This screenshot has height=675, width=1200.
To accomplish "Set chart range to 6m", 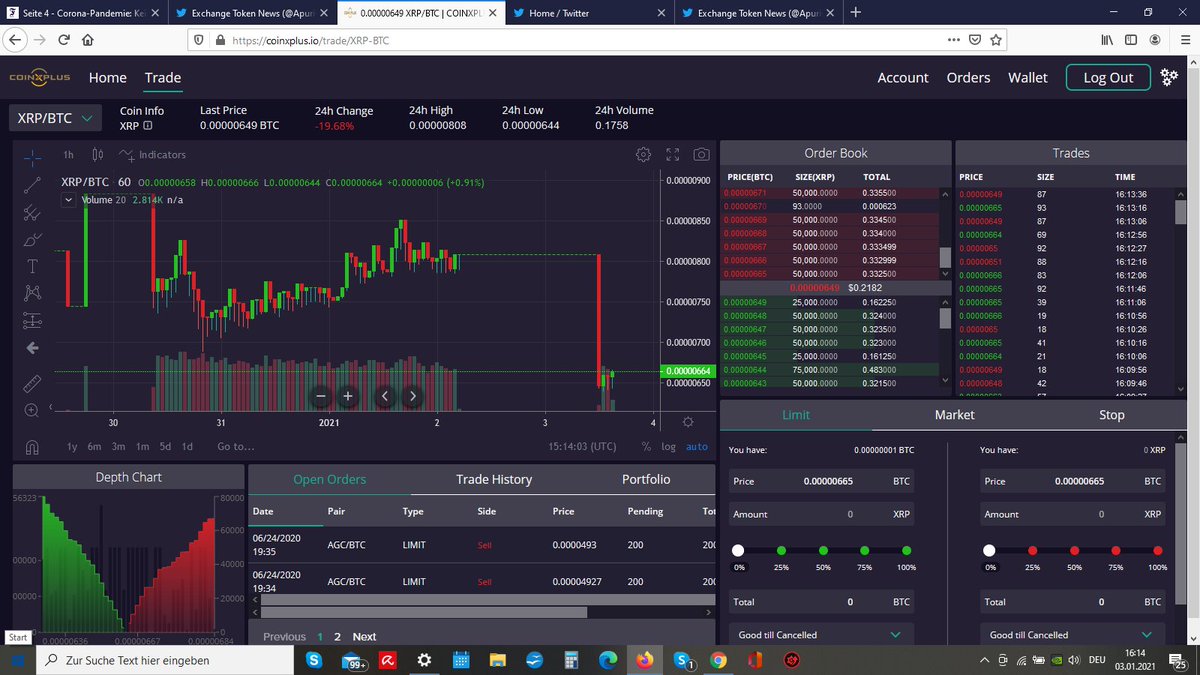I will pyautogui.click(x=94, y=447).
